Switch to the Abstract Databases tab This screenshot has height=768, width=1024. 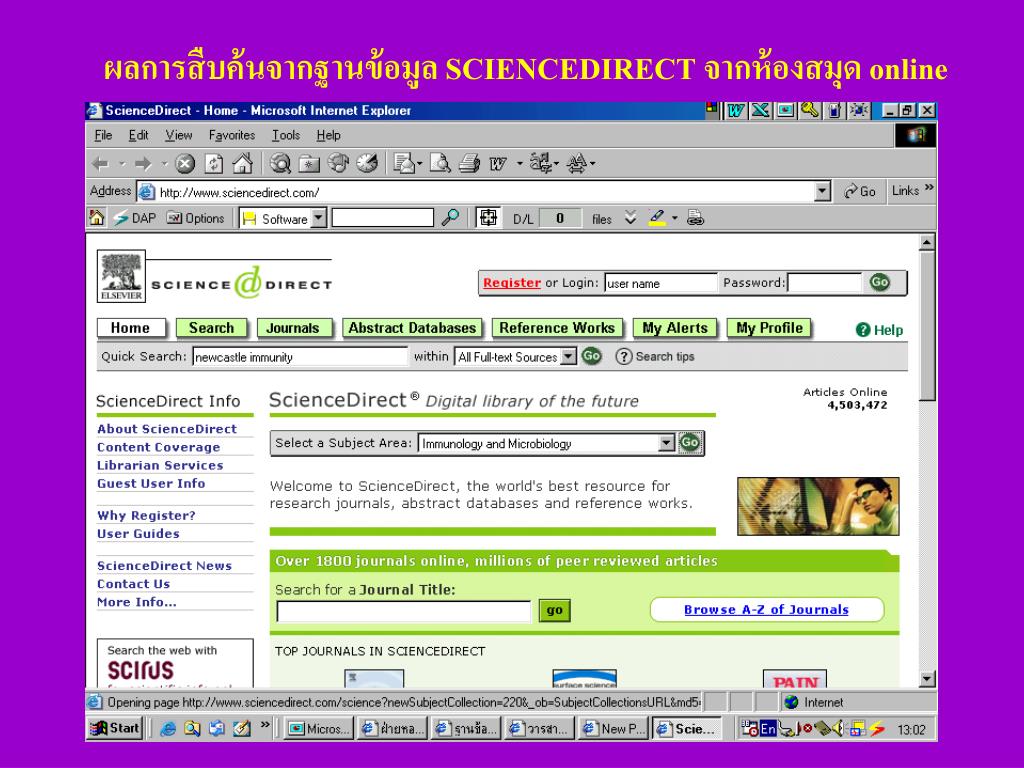(x=412, y=328)
